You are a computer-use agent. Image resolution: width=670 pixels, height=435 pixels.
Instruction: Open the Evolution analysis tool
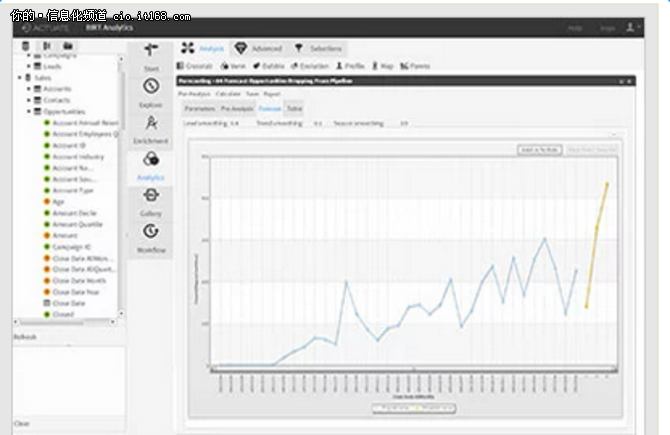[x=310, y=66]
